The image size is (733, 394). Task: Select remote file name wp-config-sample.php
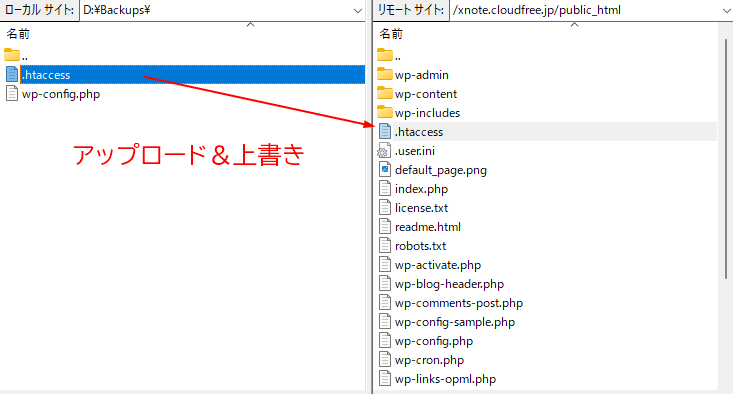455,322
